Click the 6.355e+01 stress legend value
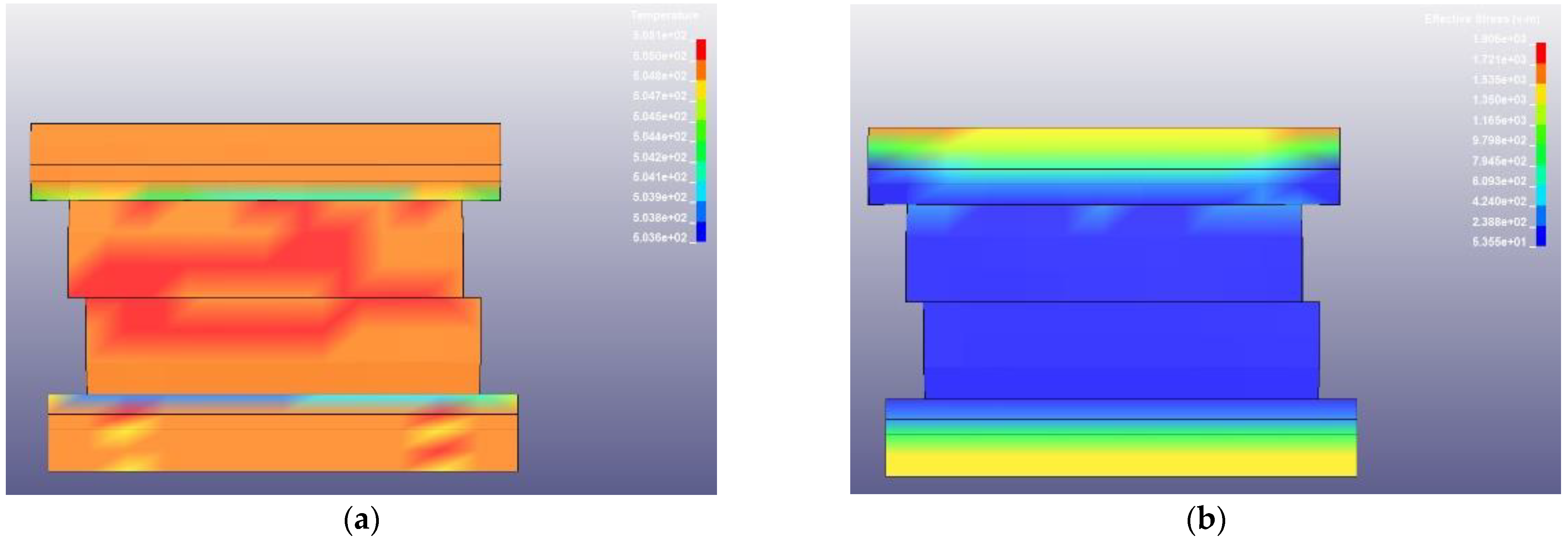Viewport: 1568px width, 541px height. pos(1499,242)
